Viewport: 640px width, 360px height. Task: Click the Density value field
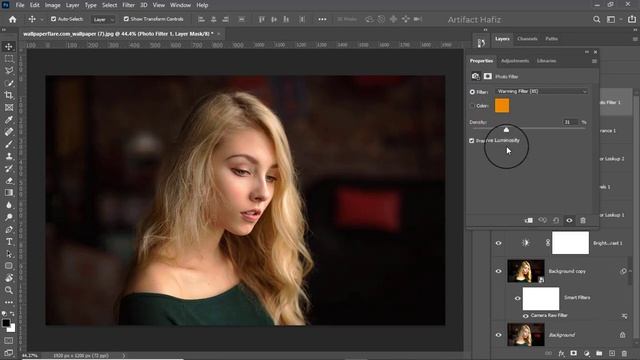(x=571, y=122)
